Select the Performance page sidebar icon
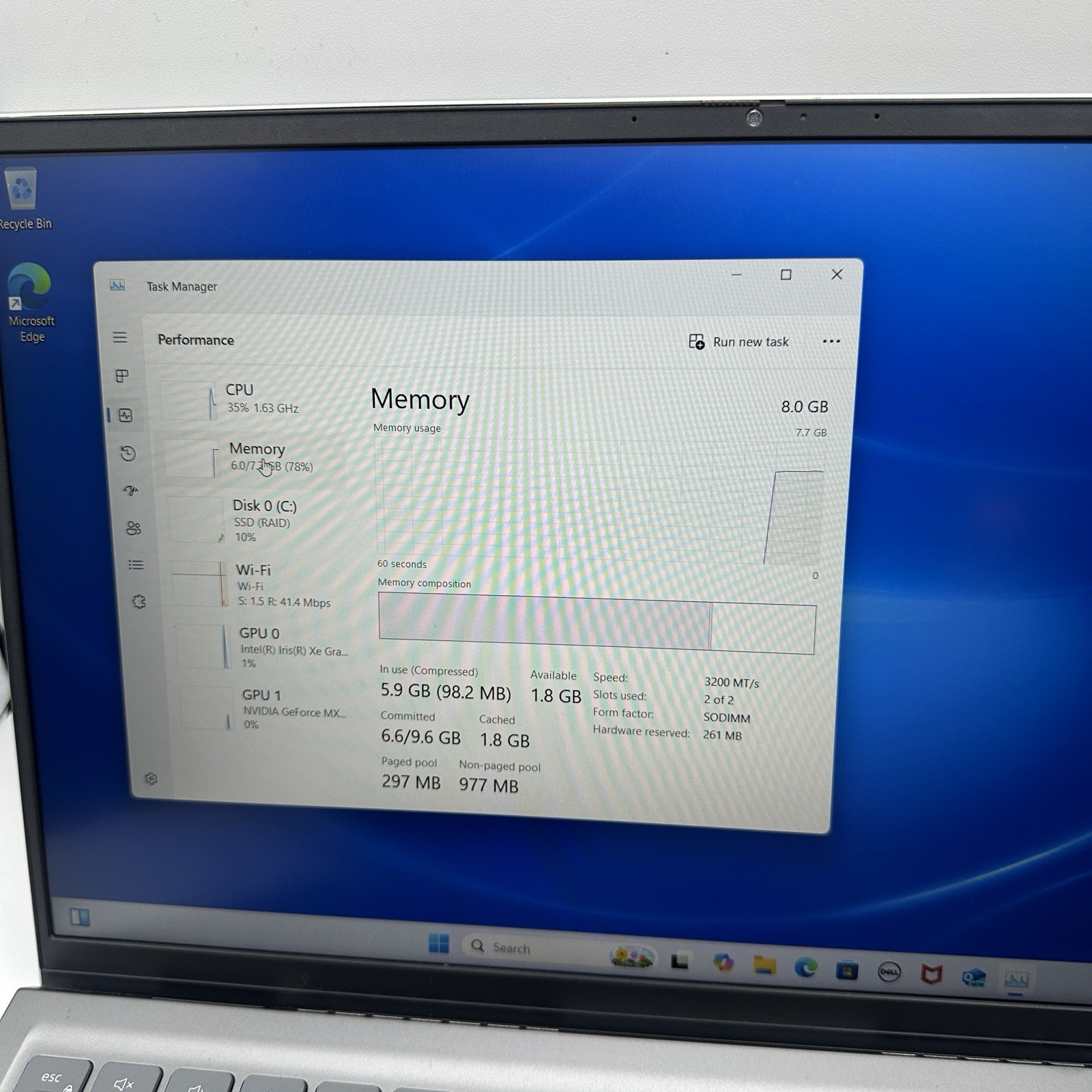The width and height of the screenshot is (1092, 1092). pos(126,415)
